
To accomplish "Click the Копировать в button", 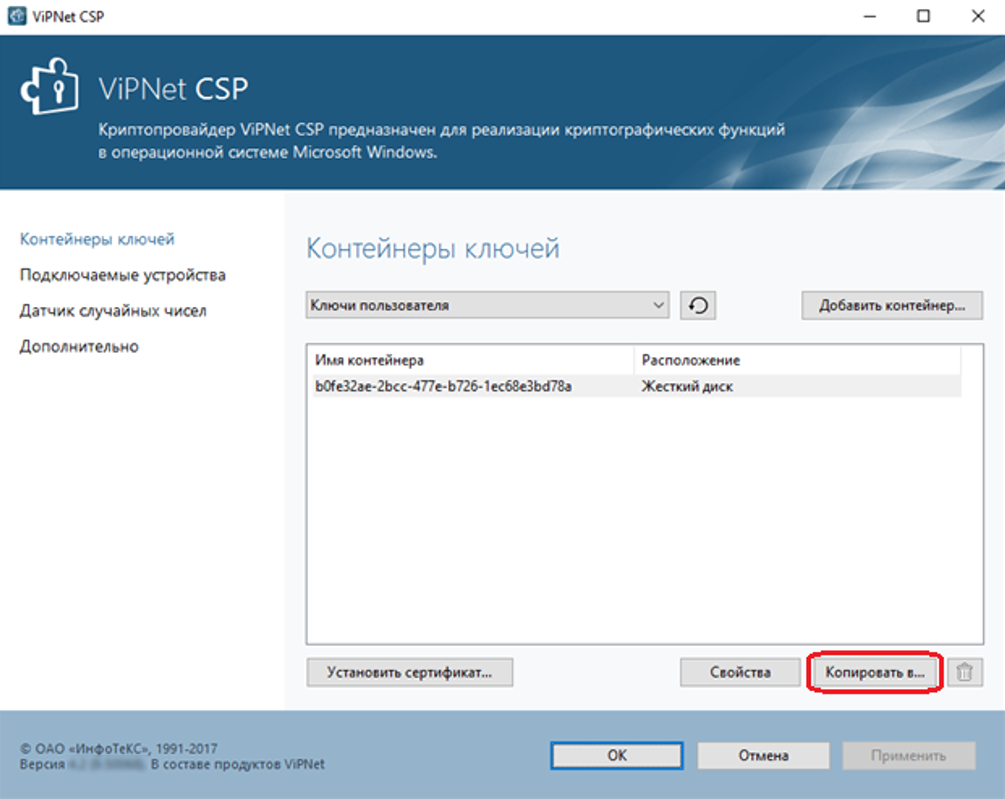I will pyautogui.click(x=875, y=673).
